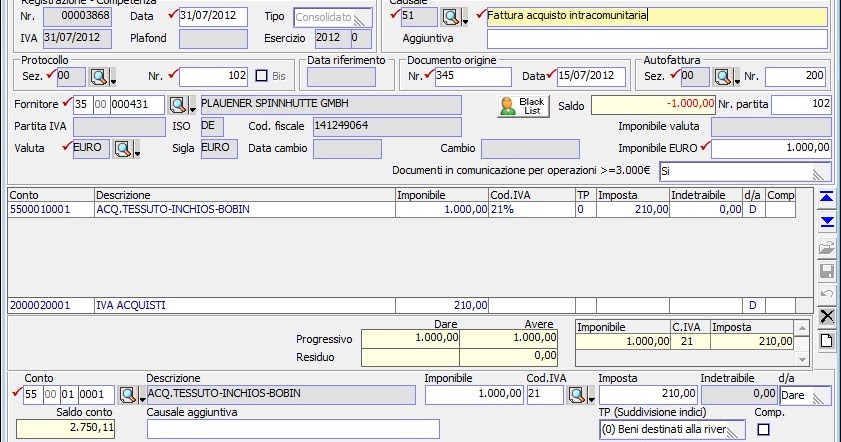Go to first row with top arrow icon
Screen dimensions: 841x442
[827, 198]
